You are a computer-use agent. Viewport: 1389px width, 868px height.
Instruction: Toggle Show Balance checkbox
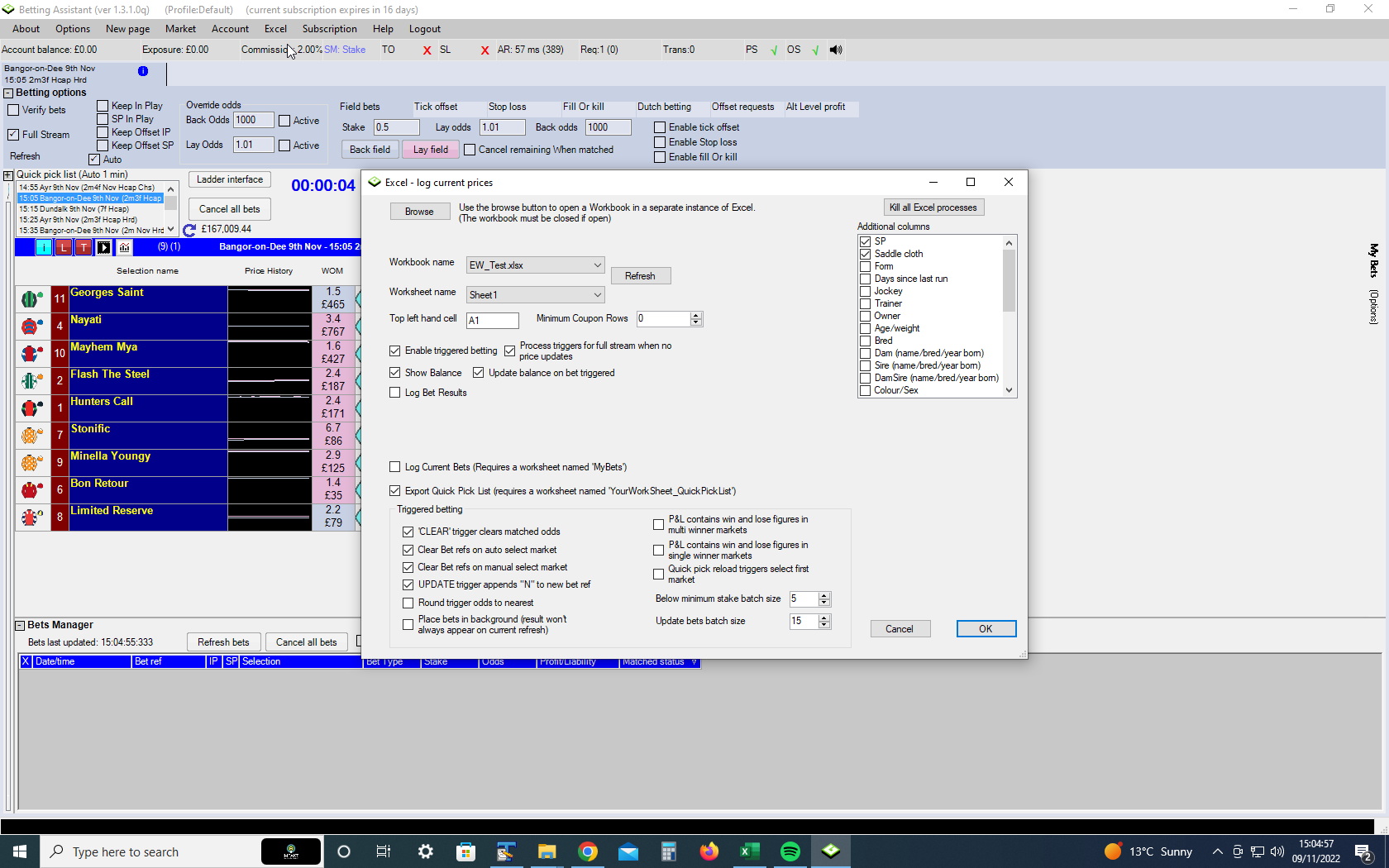395,373
